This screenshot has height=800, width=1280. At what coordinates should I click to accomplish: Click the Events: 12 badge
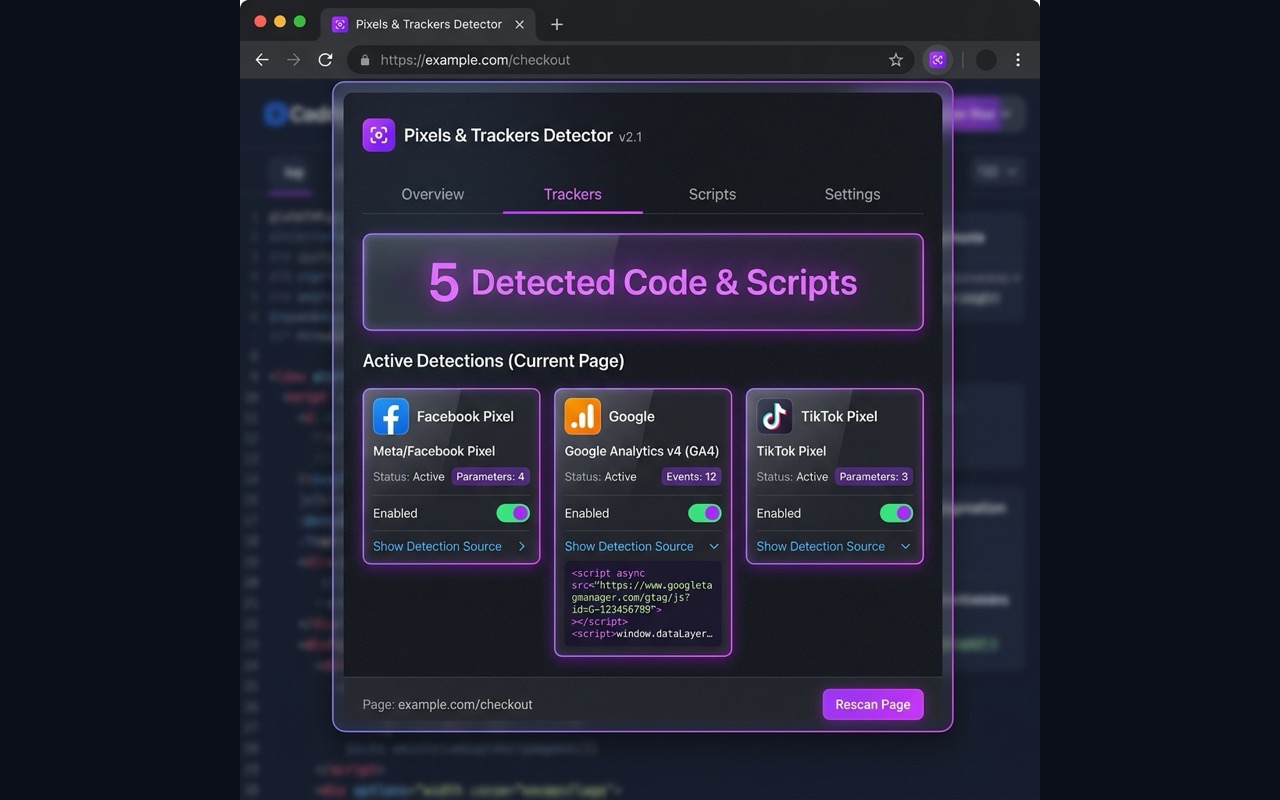(x=692, y=477)
